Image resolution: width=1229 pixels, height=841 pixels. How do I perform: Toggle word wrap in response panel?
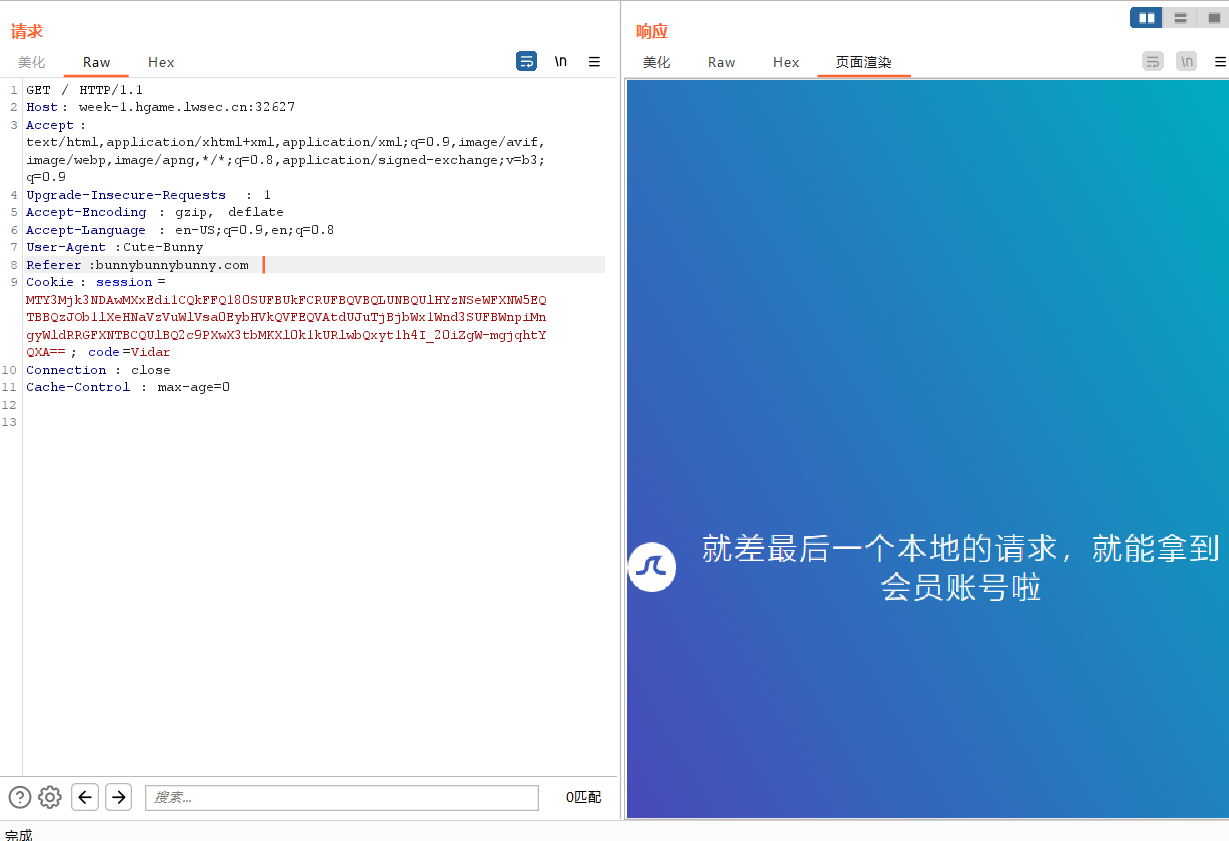pos(1152,61)
